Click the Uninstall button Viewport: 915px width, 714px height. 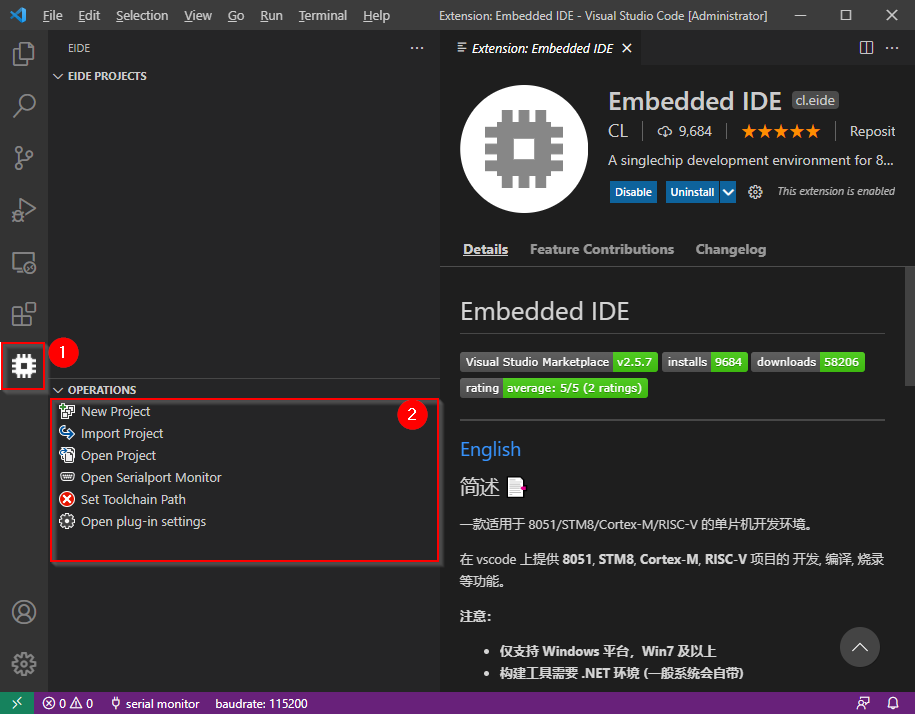point(692,192)
